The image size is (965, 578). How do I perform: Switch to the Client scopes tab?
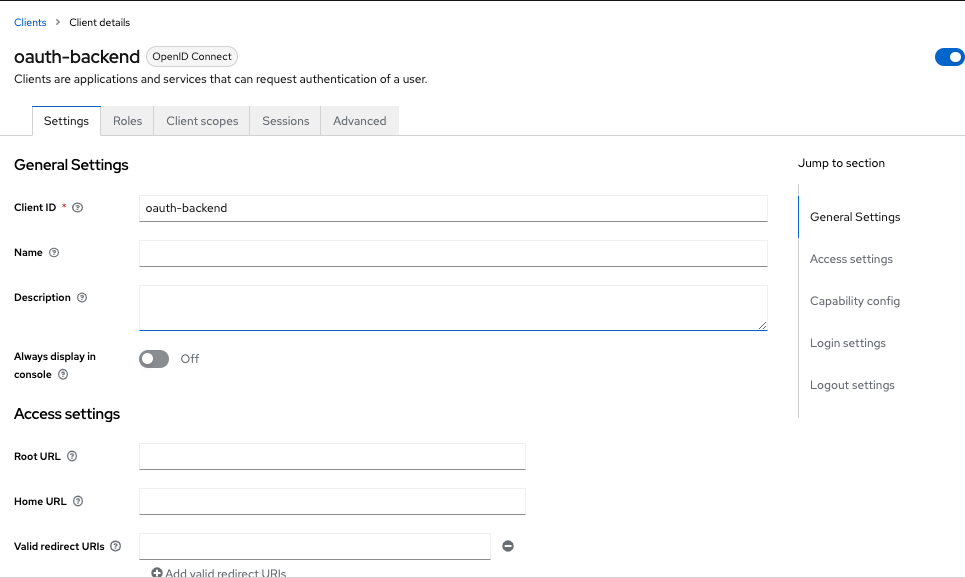click(201, 120)
